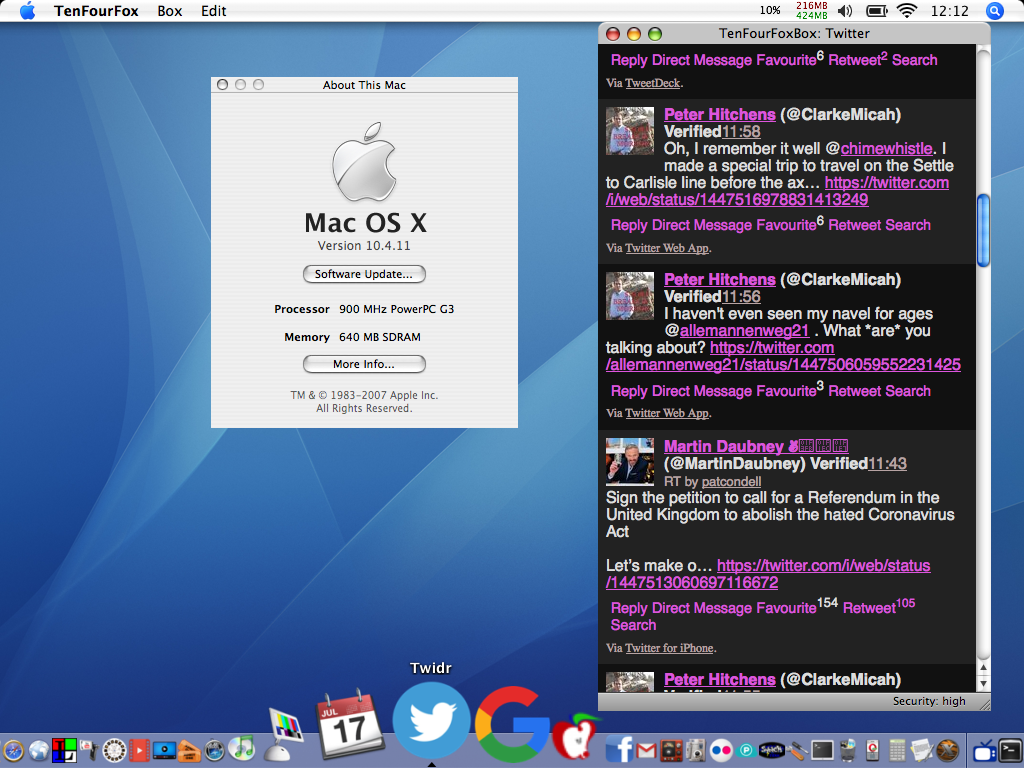Open the Twitter for iPhone source link
The image size is (1024, 768).
(x=669, y=648)
